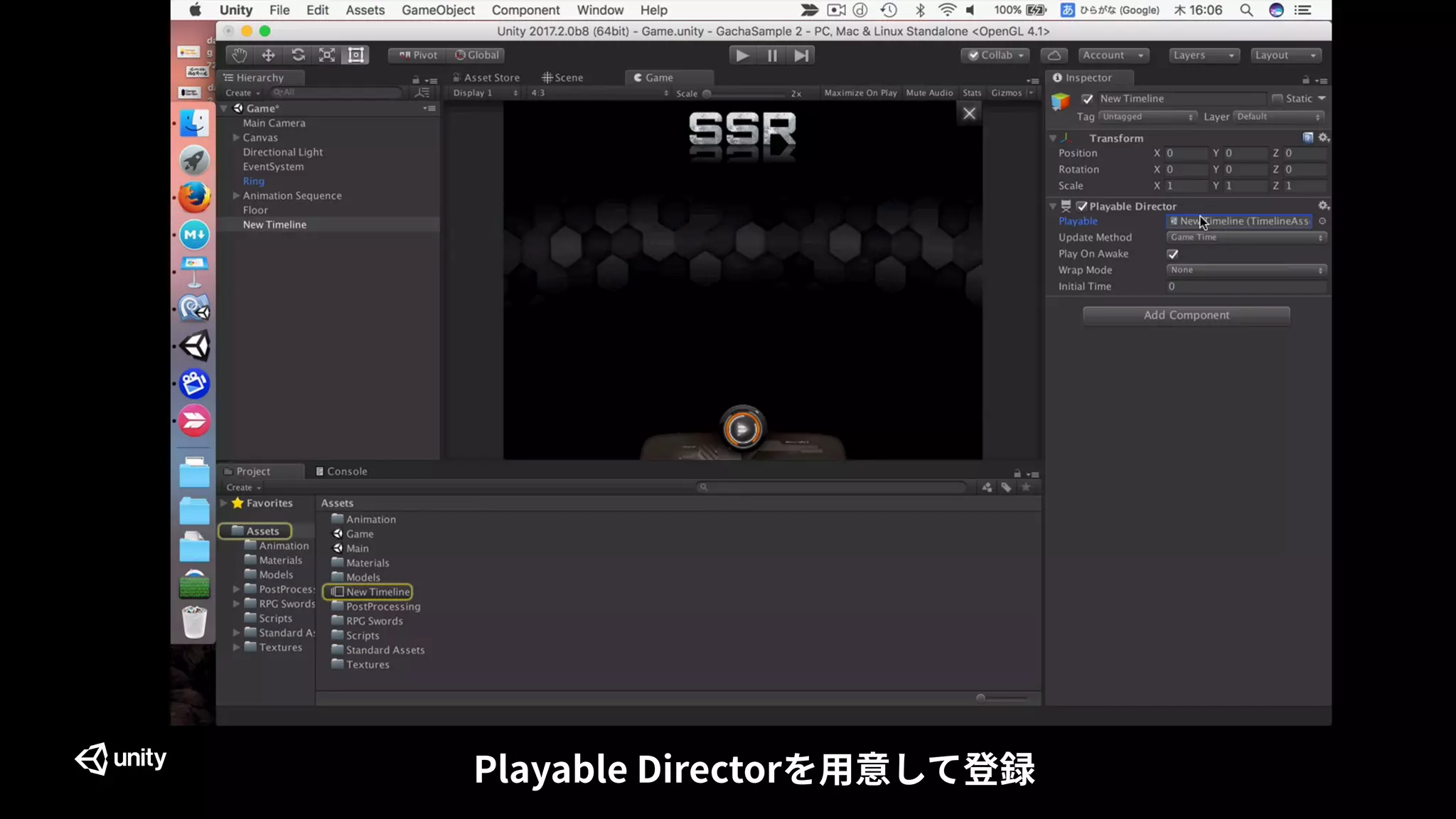Open the Component menu
This screenshot has width=1456, height=819.
pyautogui.click(x=525, y=10)
